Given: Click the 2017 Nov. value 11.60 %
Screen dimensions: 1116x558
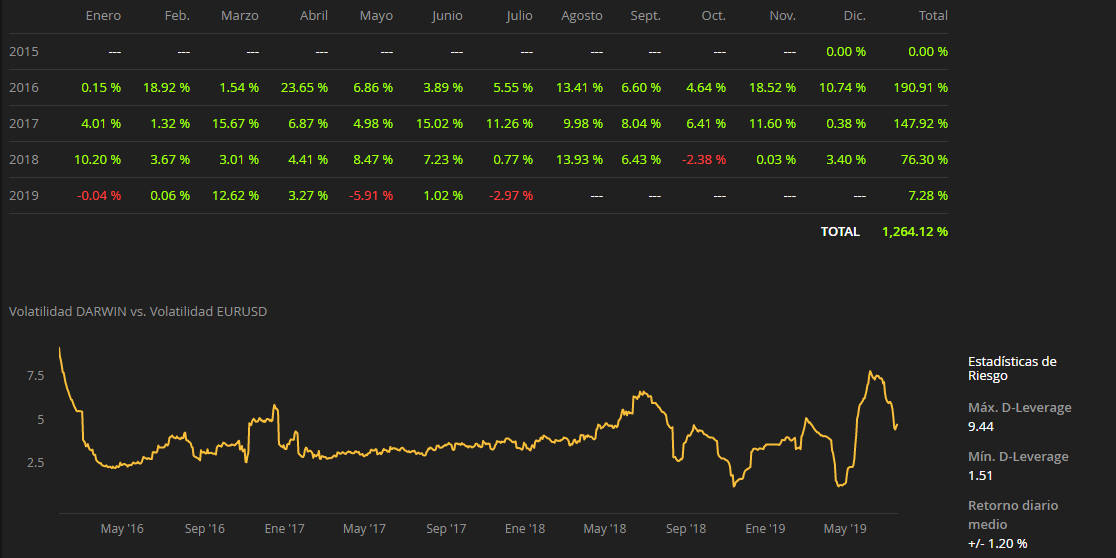Looking at the screenshot, I should click(772, 124).
